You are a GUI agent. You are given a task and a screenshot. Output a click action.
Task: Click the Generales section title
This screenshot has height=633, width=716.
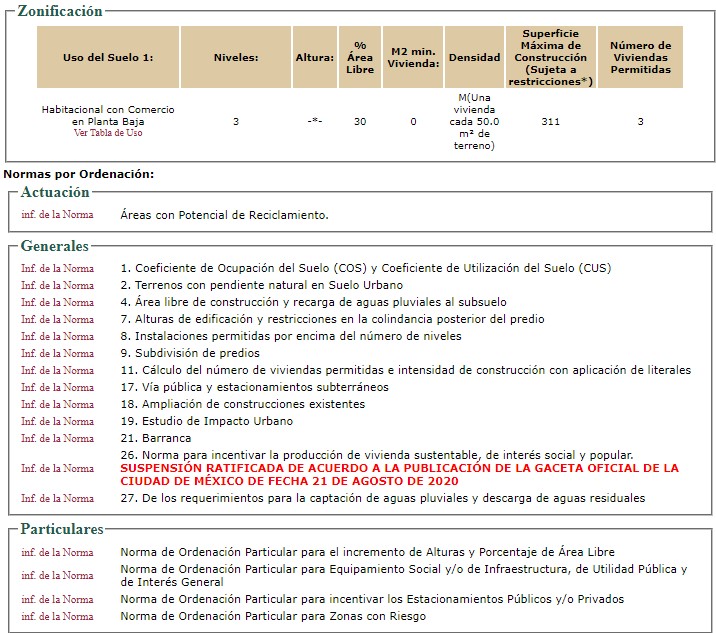click(54, 246)
